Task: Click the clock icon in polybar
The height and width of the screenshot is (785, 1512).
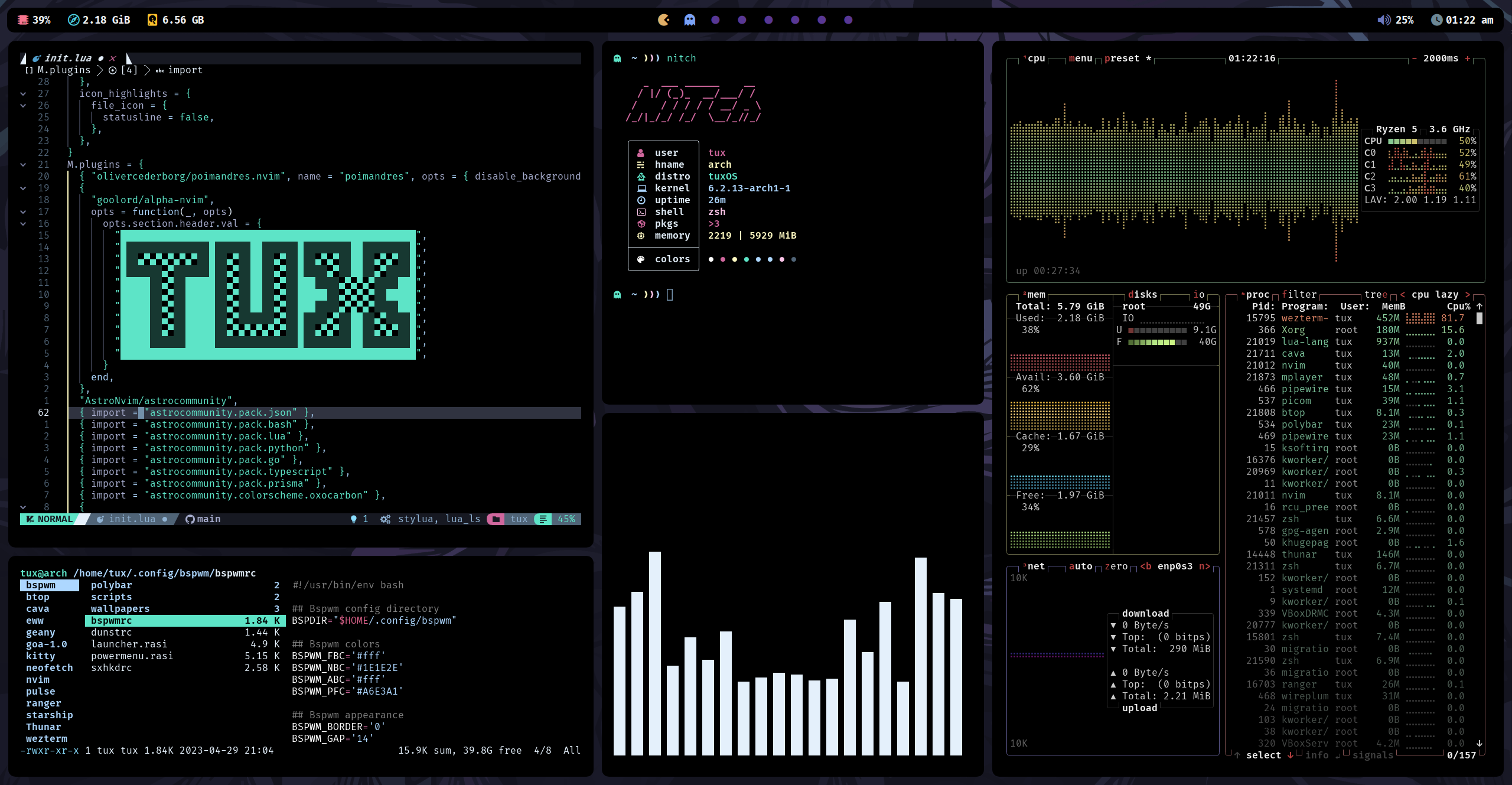Action: point(1436,20)
